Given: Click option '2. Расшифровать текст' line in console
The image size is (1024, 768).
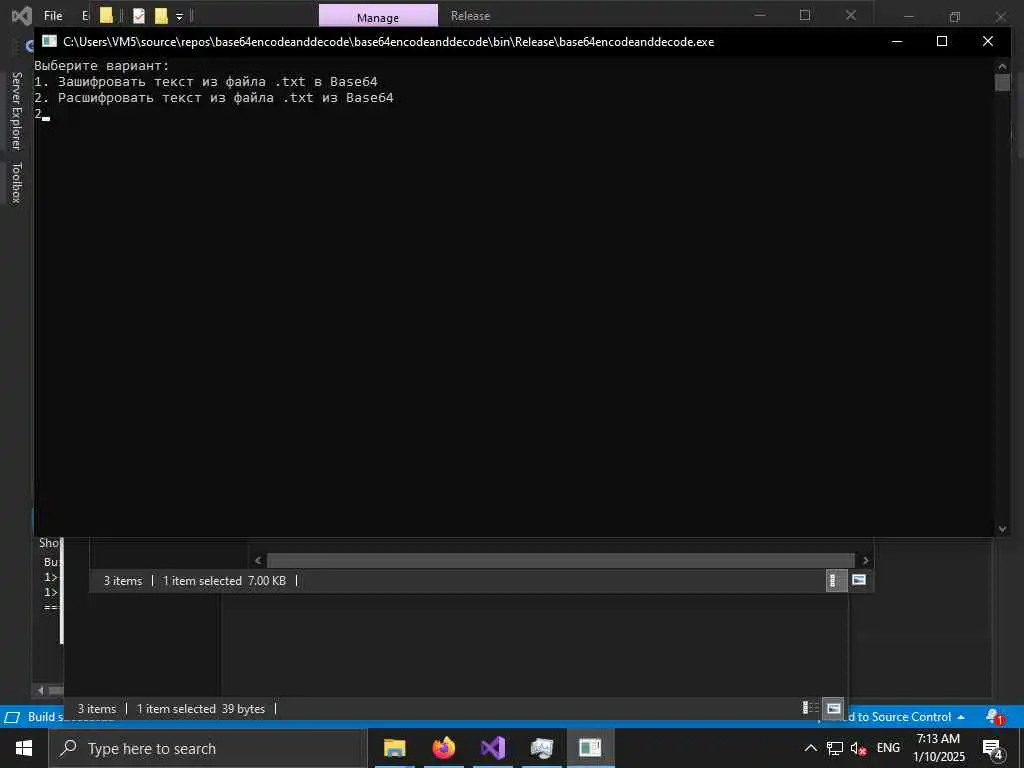Looking at the screenshot, I should click(214, 98).
